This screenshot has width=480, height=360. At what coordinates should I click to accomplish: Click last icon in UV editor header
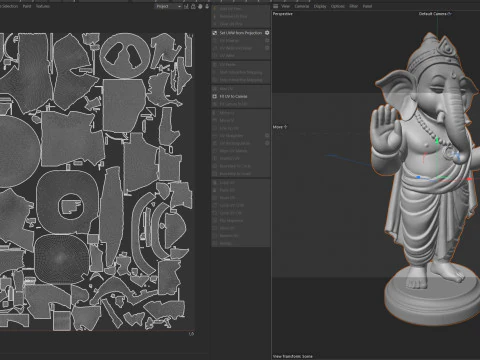[207, 6]
